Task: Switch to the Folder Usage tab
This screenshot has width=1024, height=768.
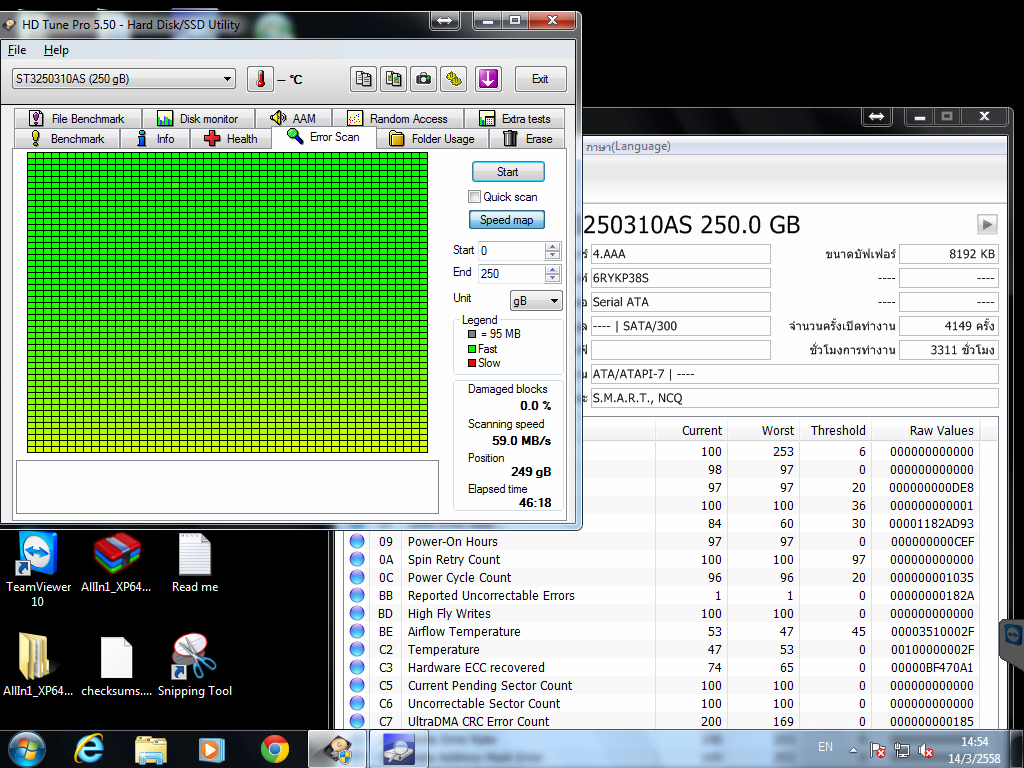Action: tap(432, 138)
